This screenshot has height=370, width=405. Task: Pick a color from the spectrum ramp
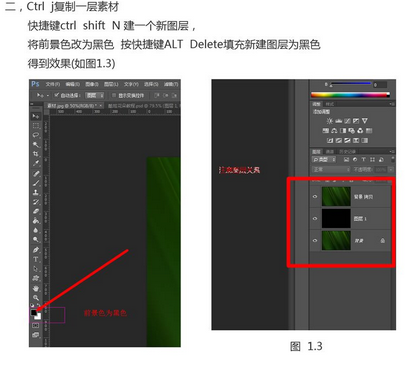[350, 95]
